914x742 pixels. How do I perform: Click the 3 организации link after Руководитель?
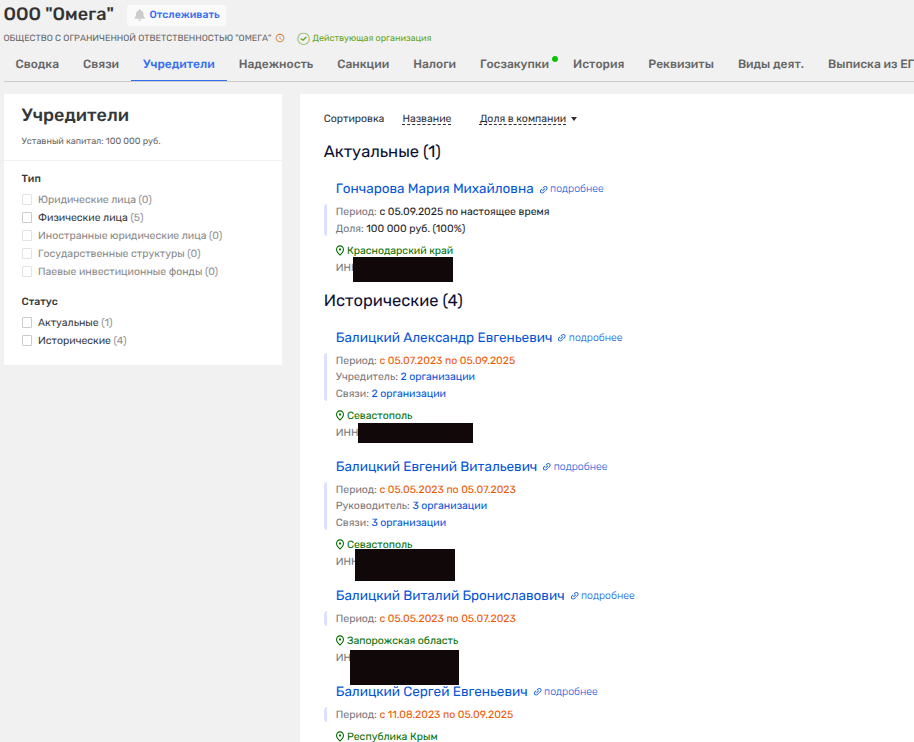pos(449,506)
